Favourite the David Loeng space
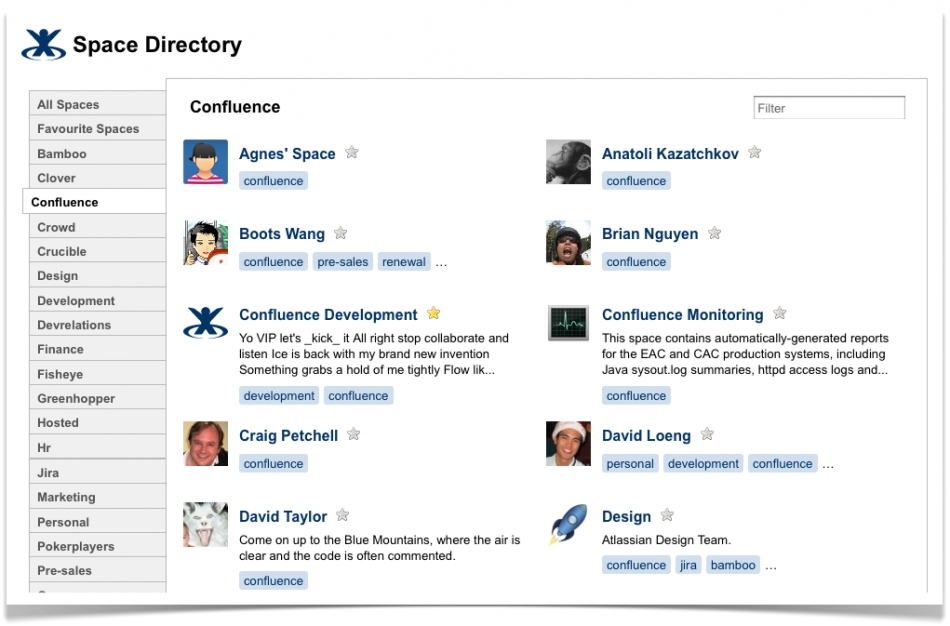This screenshot has width=950, height=626. pyautogui.click(x=706, y=434)
